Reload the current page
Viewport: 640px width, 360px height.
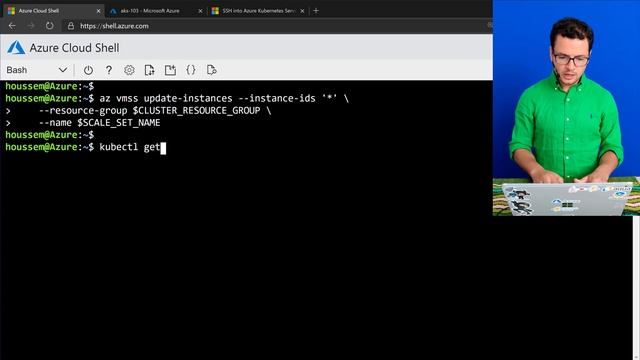49,26
